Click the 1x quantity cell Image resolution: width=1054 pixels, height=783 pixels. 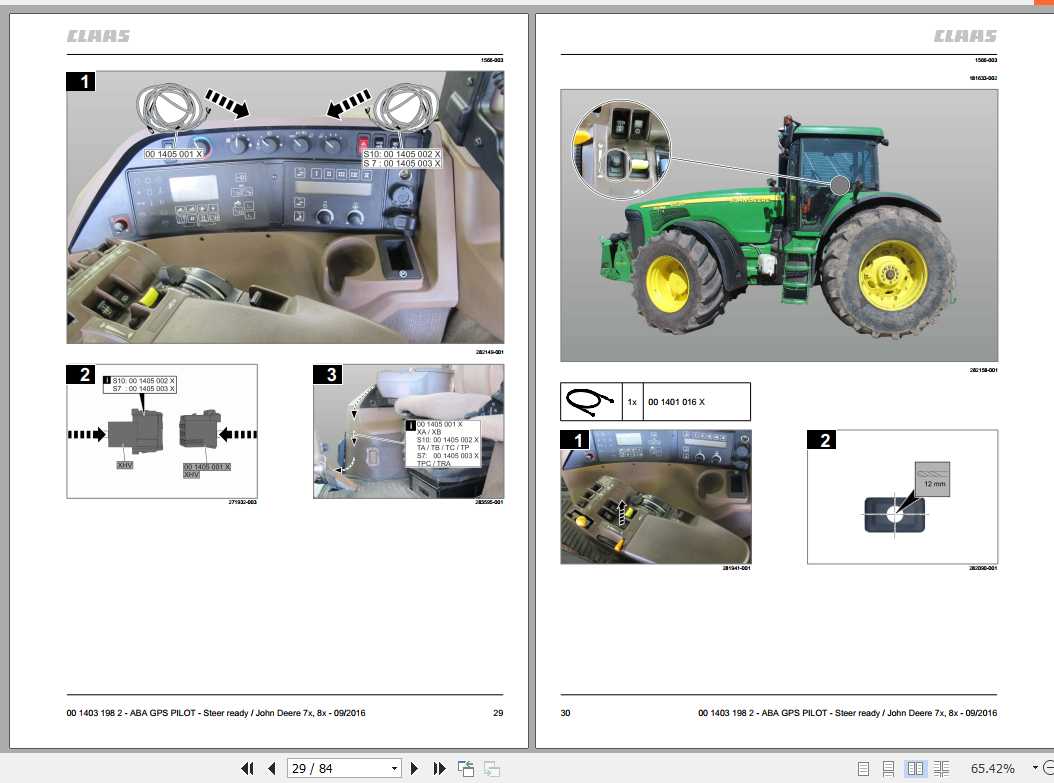pos(633,402)
